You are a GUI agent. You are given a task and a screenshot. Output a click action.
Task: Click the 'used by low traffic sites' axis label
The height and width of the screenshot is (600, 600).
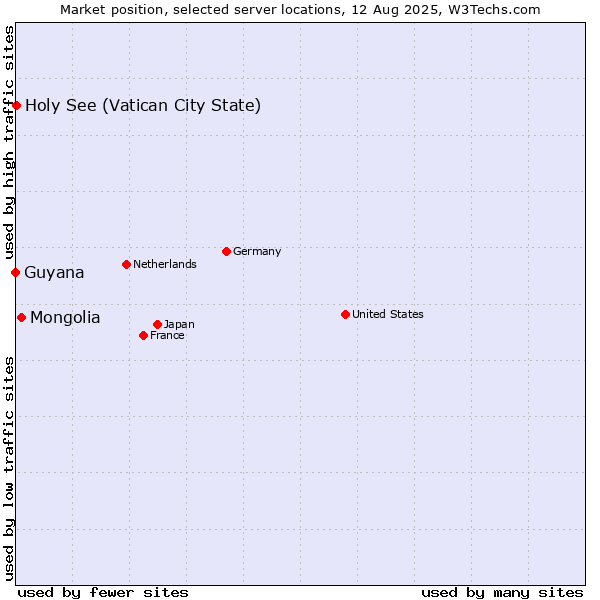pyautogui.click(x=8, y=469)
